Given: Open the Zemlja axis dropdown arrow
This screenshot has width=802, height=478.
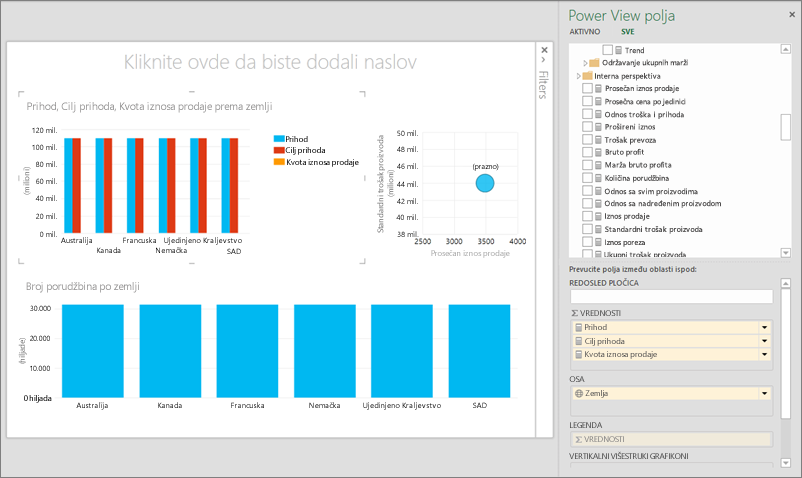Looking at the screenshot, I should click(765, 394).
